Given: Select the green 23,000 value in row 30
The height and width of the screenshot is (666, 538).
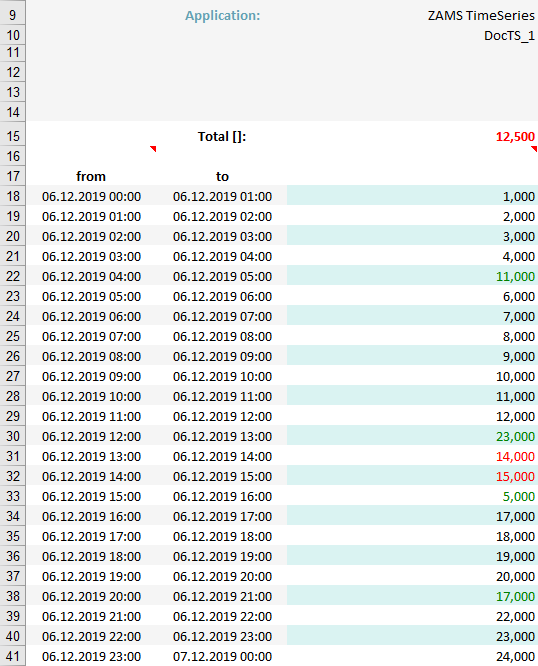Looking at the screenshot, I should 515,437.
